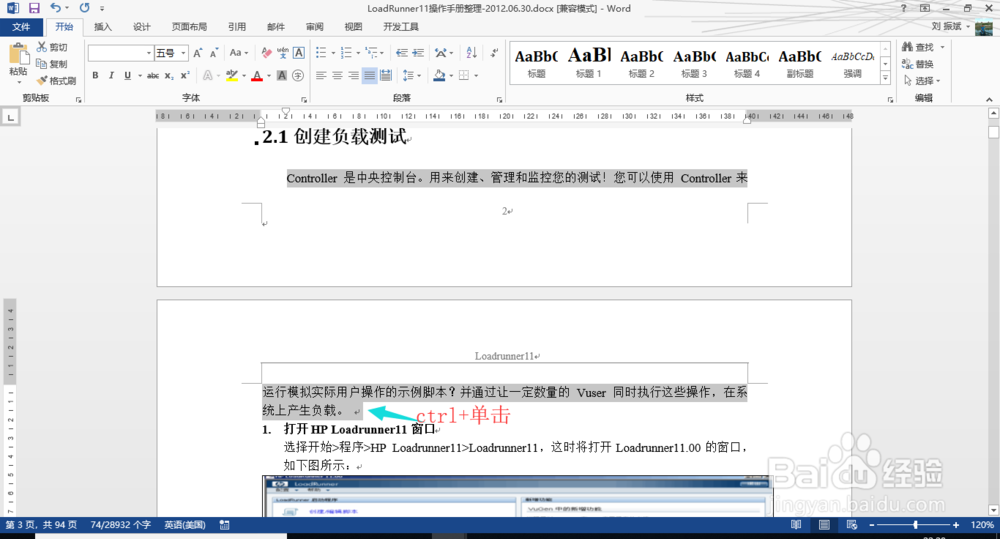Click Copy (复制) icon
The width and height of the screenshot is (1000, 539).
[x=41, y=64]
